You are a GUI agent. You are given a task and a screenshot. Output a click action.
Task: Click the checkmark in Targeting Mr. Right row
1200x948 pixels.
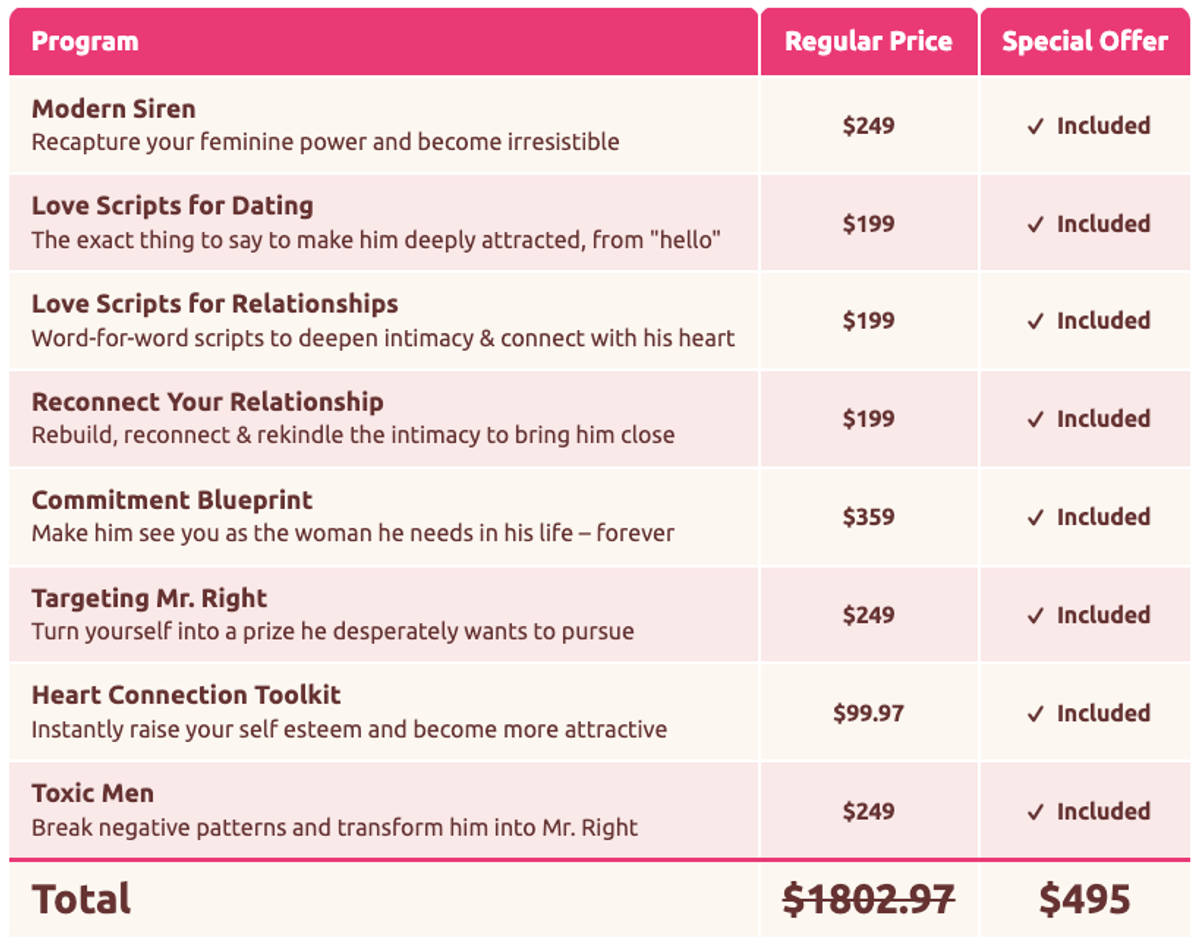(1035, 615)
